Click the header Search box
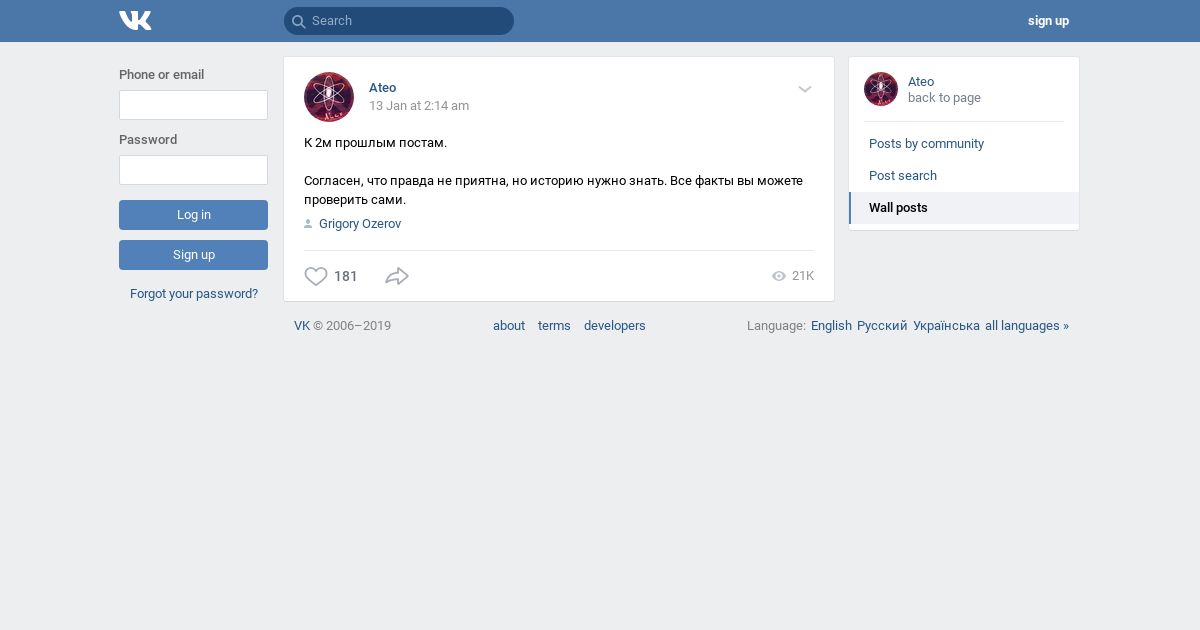 tap(399, 21)
